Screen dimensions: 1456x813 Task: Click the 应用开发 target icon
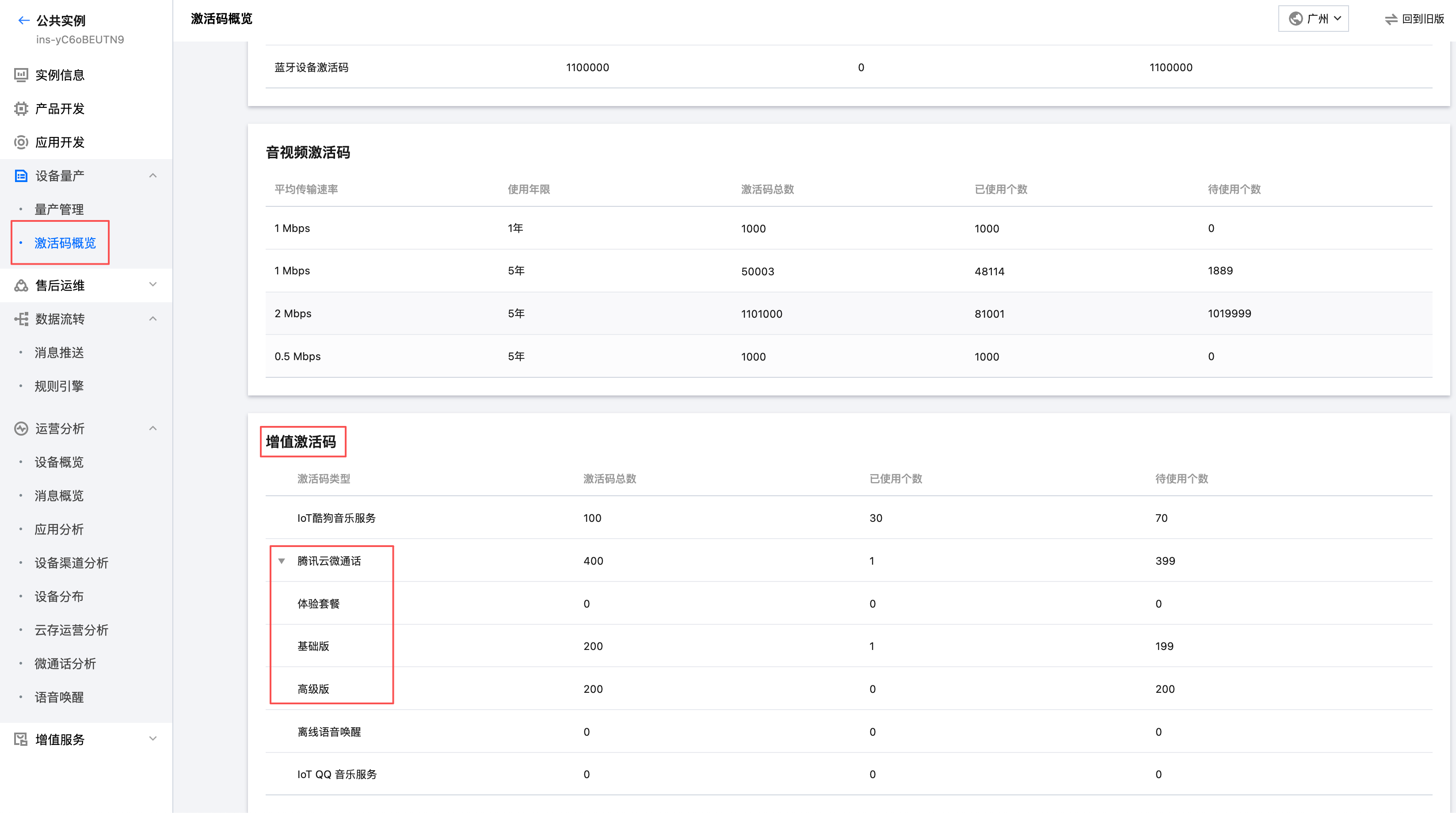coord(21,142)
